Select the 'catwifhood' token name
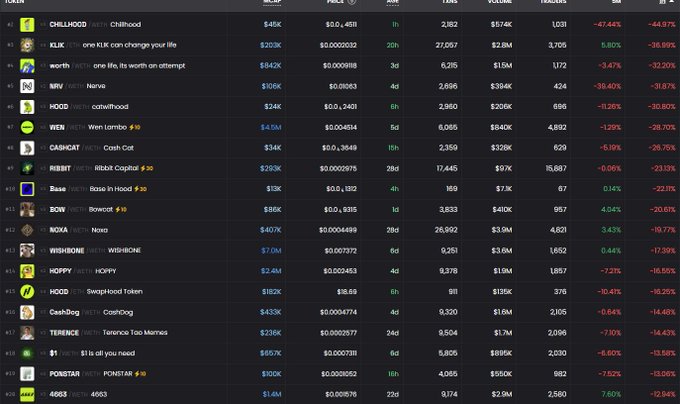 [110, 107]
